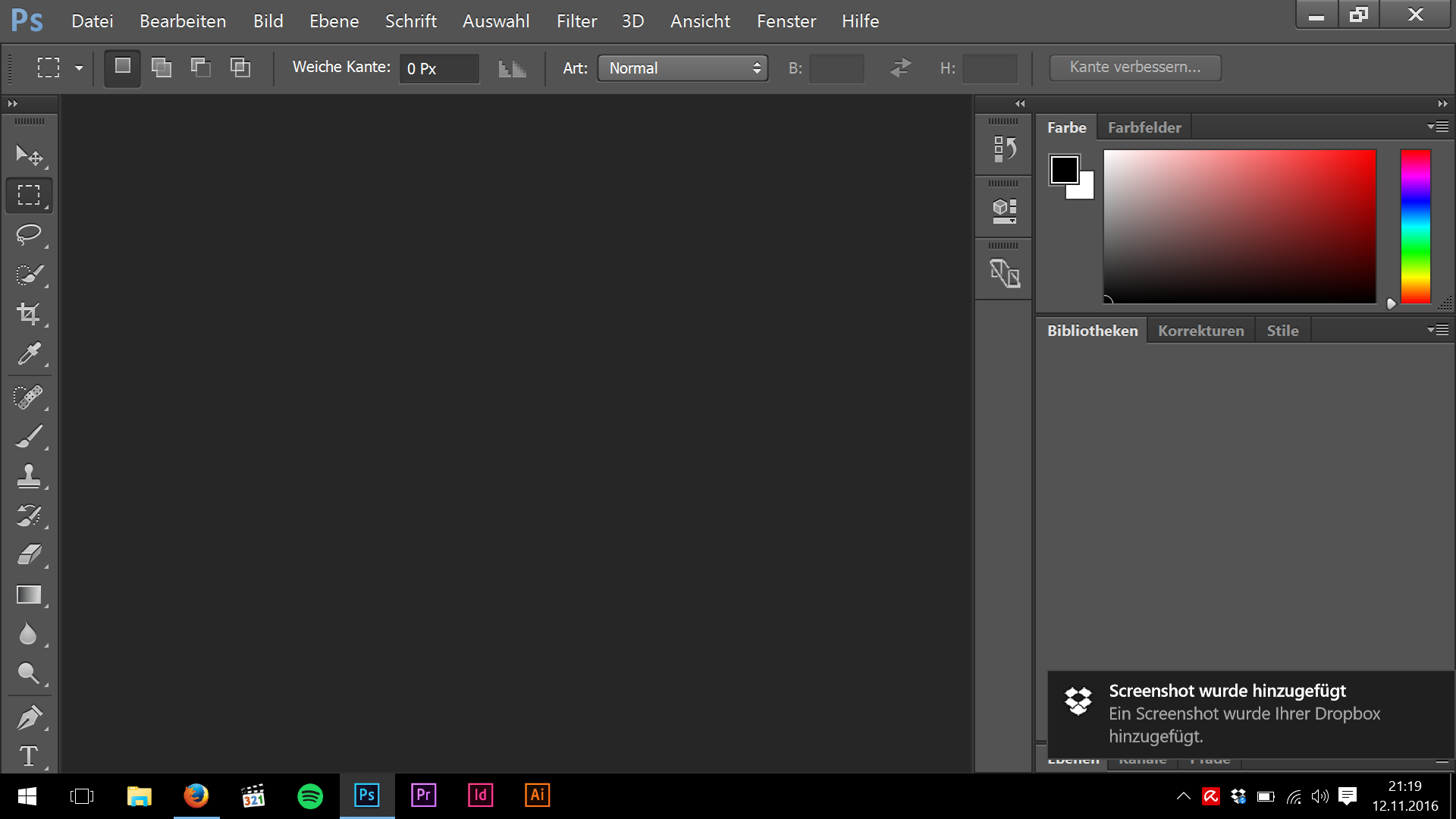Switch to the Farbfelder tab
Viewport: 1456px width, 819px height.
coord(1144,127)
